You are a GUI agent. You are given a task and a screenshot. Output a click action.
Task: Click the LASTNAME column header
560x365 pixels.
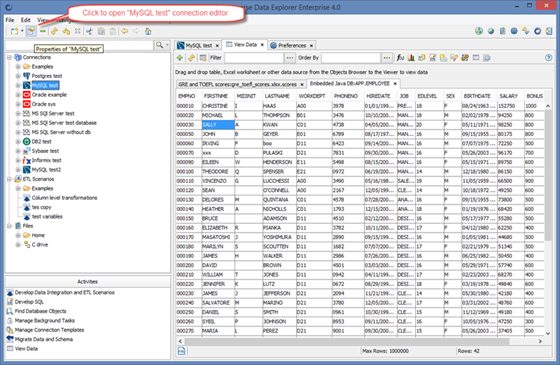[x=277, y=96]
